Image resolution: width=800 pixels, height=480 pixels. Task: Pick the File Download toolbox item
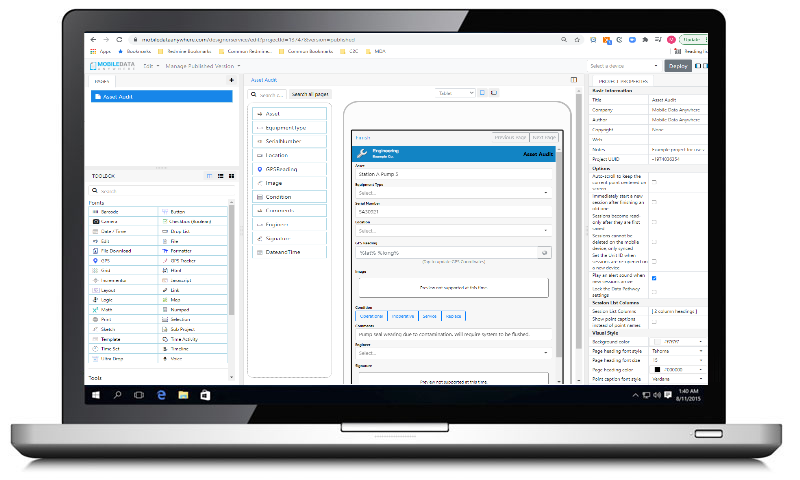point(117,251)
